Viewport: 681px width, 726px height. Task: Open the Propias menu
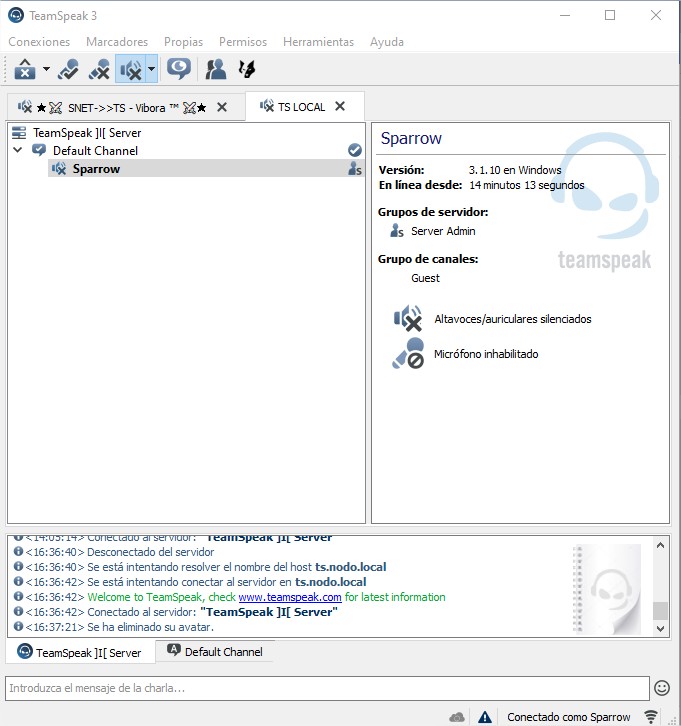pyautogui.click(x=183, y=42)
